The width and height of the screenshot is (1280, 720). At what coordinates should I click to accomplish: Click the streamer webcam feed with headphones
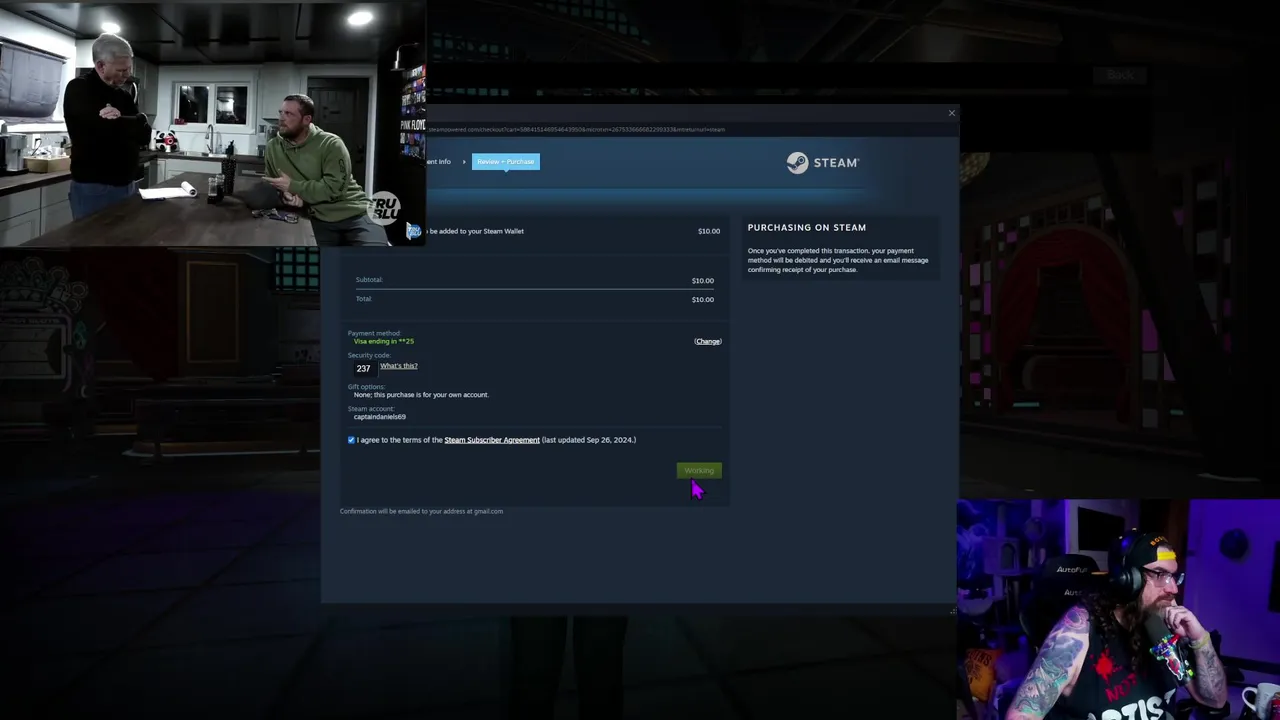[1118, 610]
